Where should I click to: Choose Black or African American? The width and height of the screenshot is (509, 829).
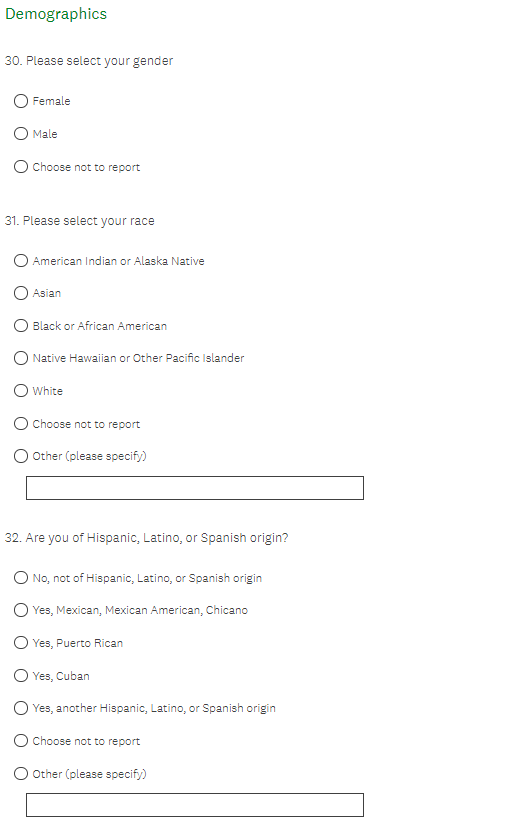(21, 326)
